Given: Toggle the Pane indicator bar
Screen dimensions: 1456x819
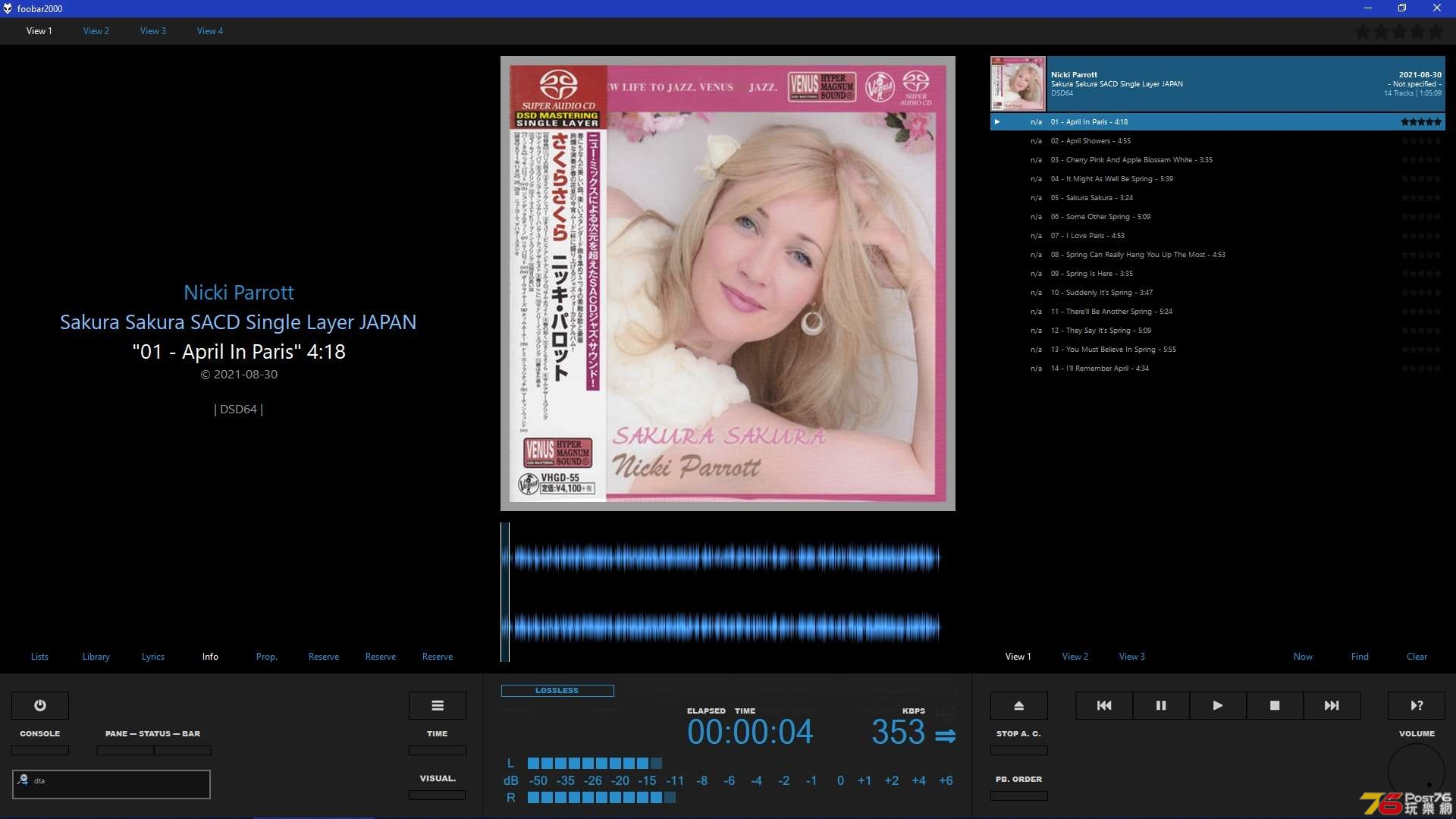Looking at the screenshot, I should click(125, 750).
